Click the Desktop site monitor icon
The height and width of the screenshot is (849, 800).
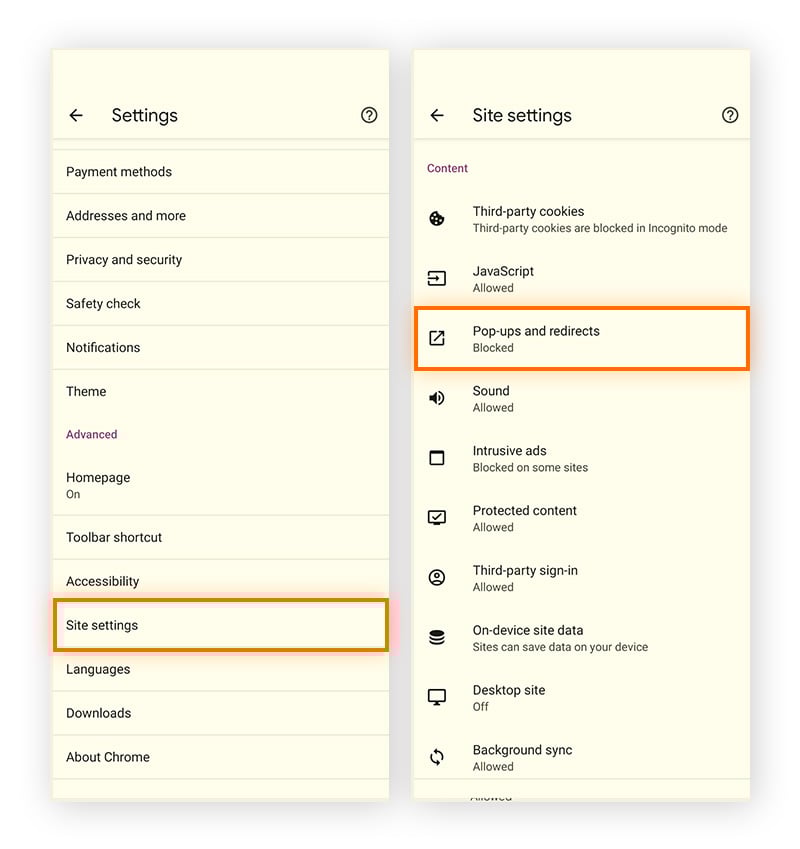436,697
